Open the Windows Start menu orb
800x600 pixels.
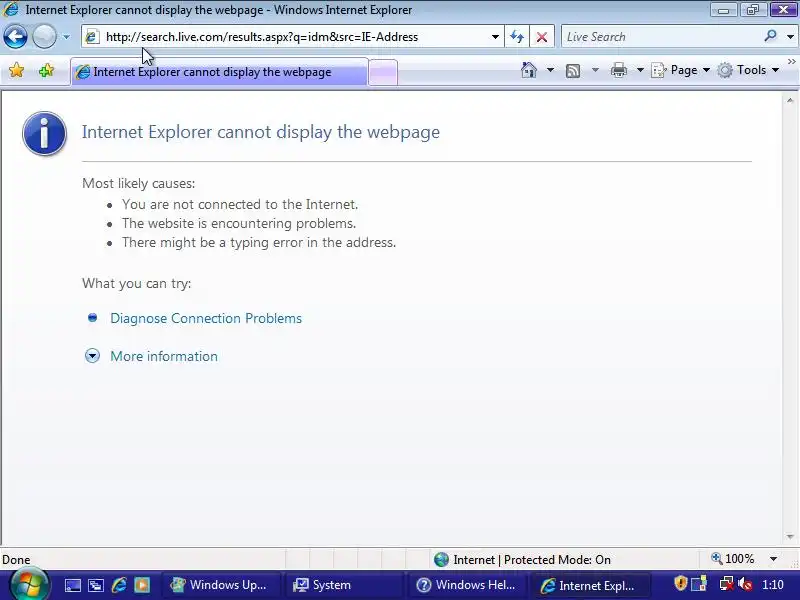click(29, 584)
